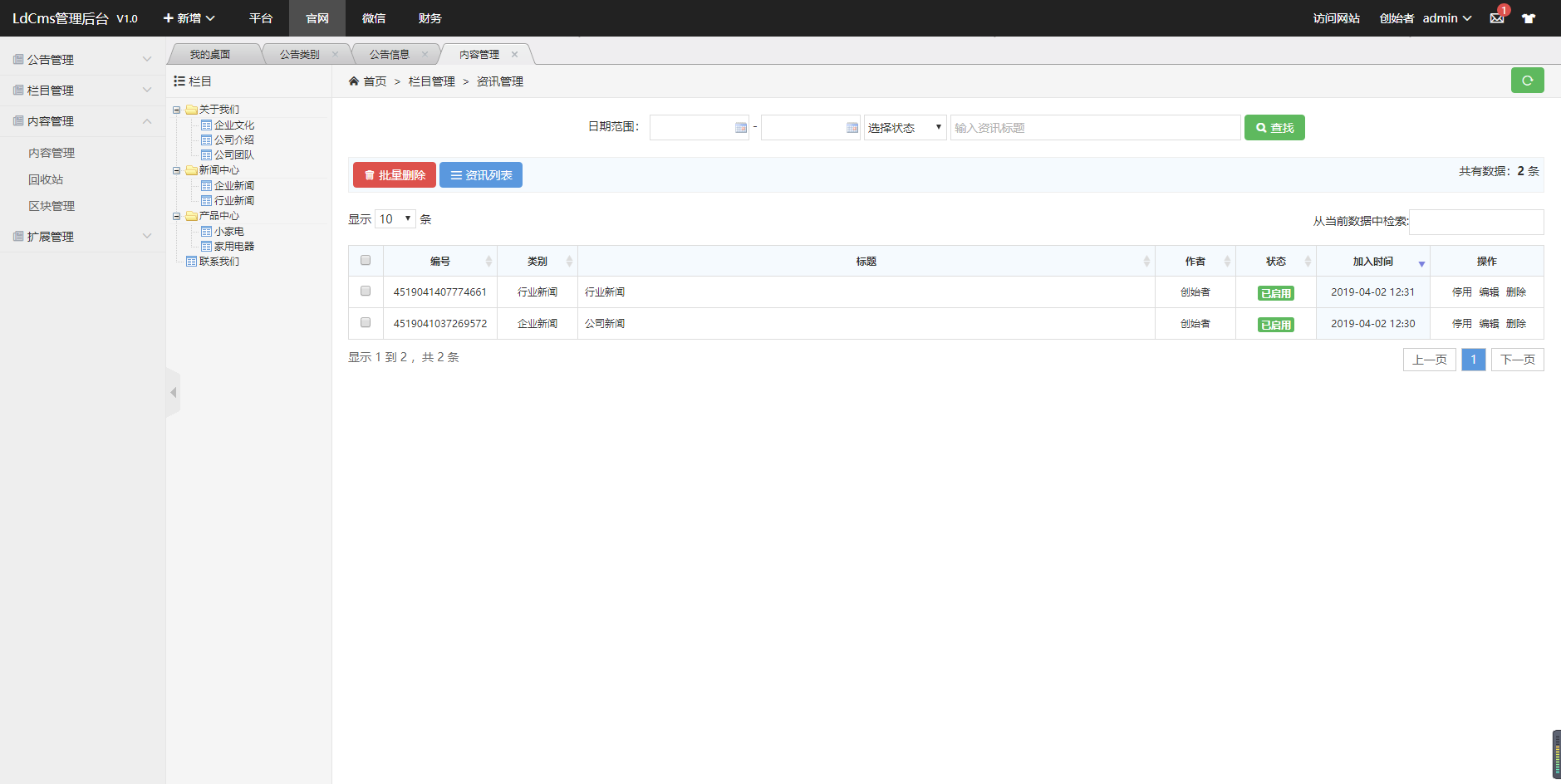This screenshot has width=1561, height=784.
Task: Open the 选择状态 status dropdown
Action: pyautogui.click(x=905, y=128)
